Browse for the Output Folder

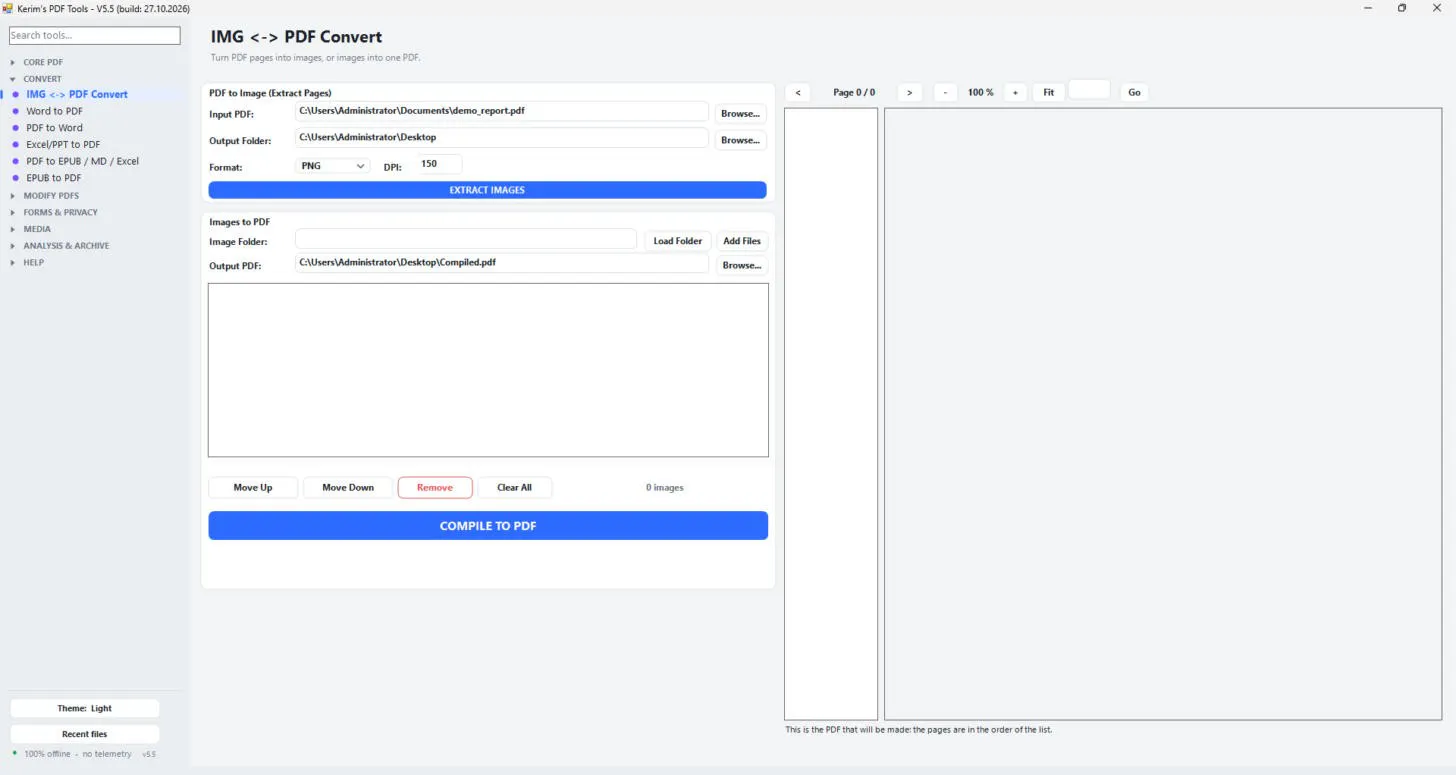pyautogui.click(x=741, y=140)
